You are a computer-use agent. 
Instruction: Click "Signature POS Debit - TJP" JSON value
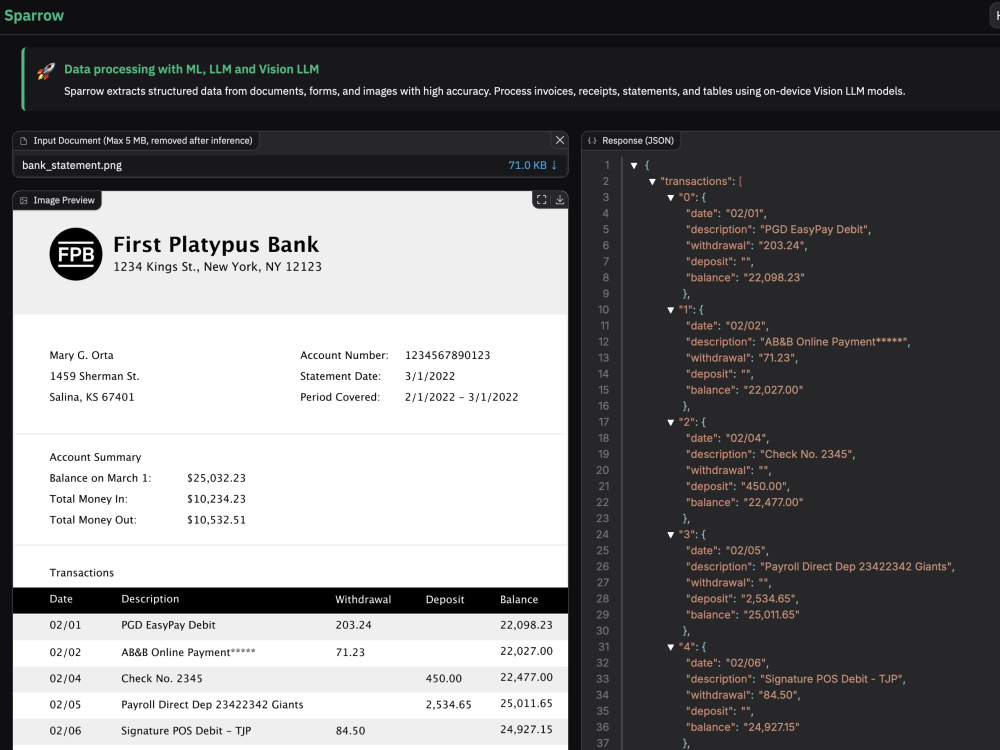coord(831,679)
